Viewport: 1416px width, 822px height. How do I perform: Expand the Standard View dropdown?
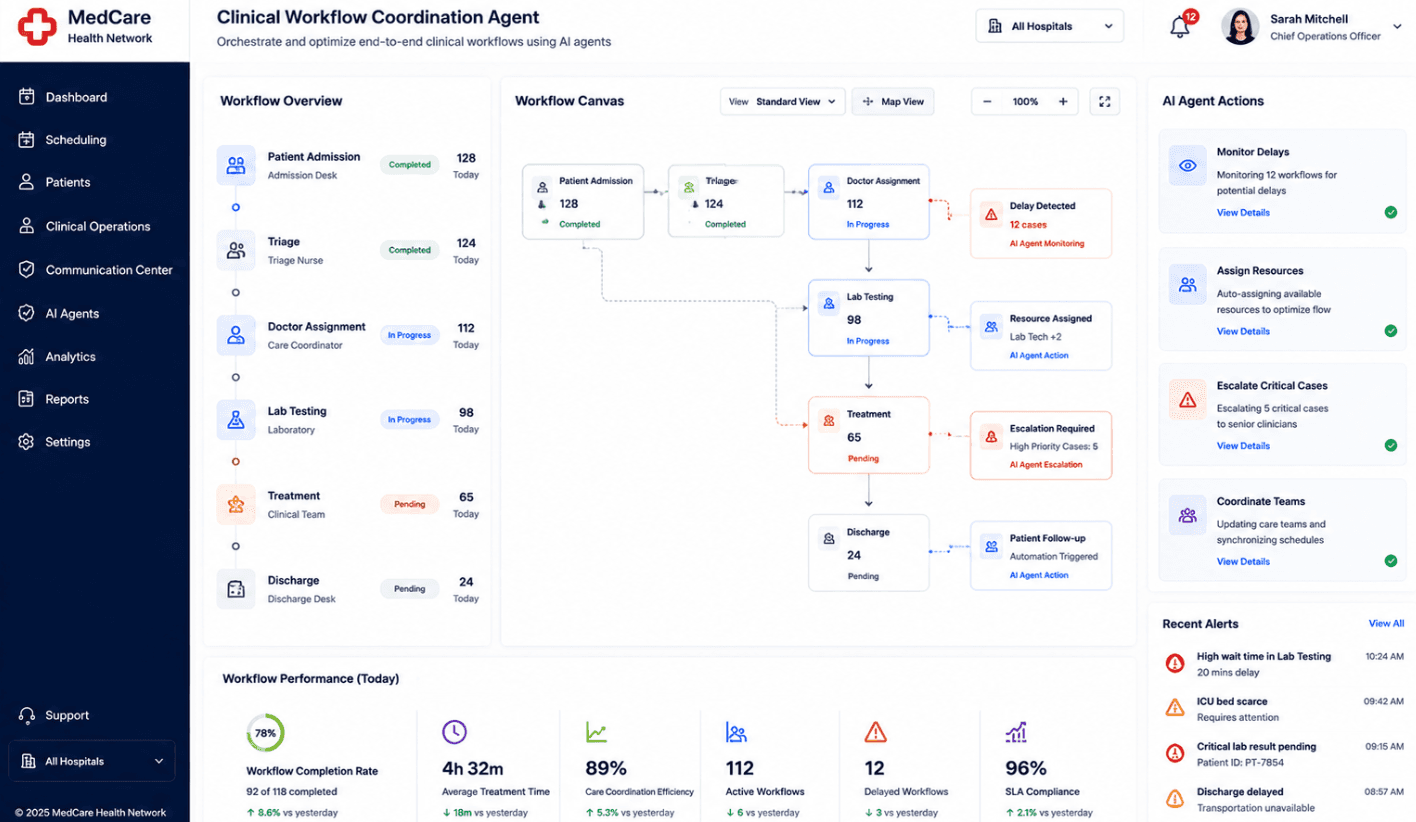(782, 102)
